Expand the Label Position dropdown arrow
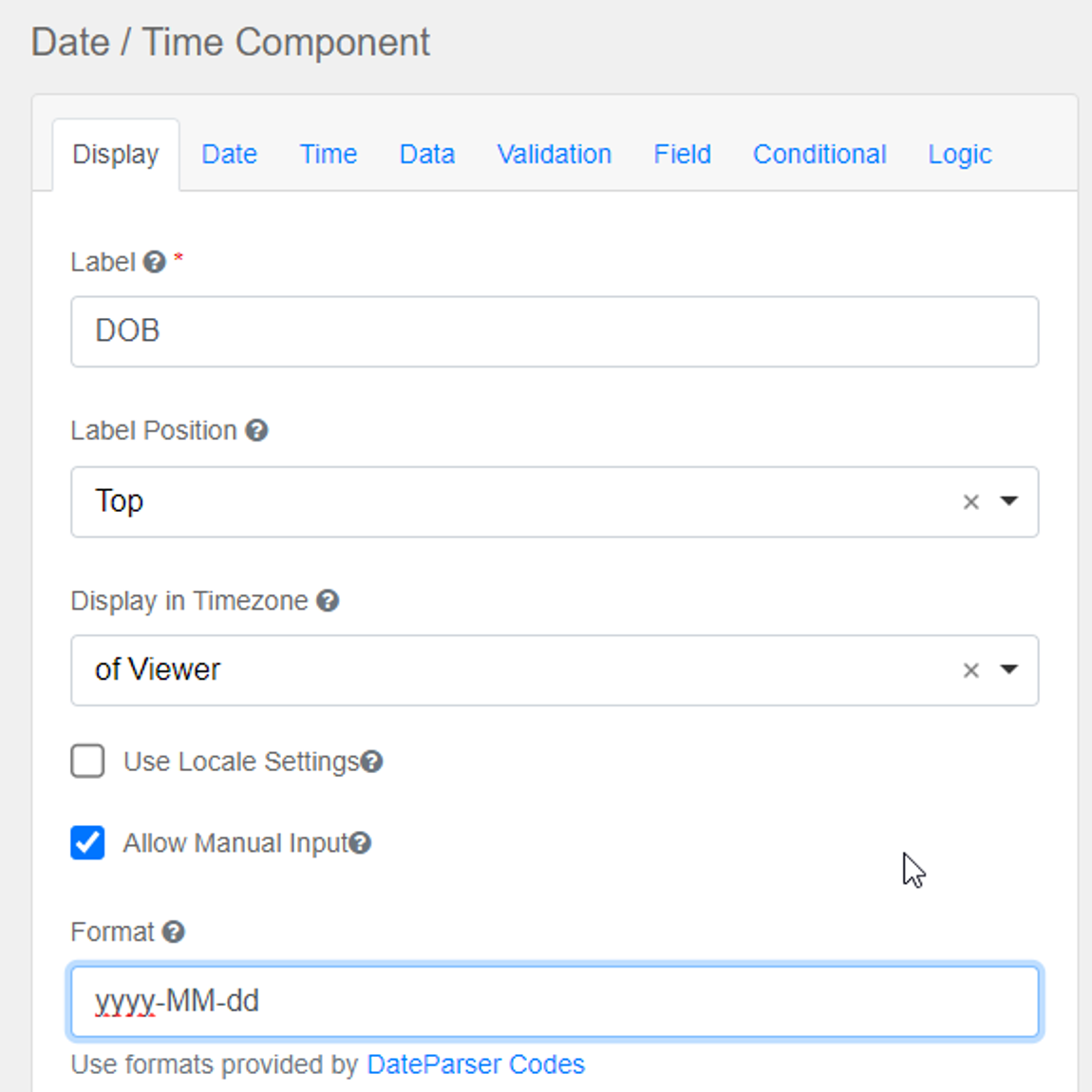 (1008, 501)
